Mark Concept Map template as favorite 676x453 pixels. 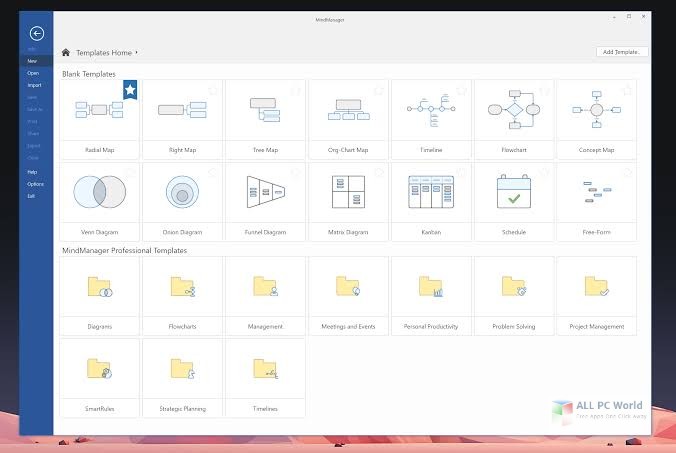[x=627, y=91]
